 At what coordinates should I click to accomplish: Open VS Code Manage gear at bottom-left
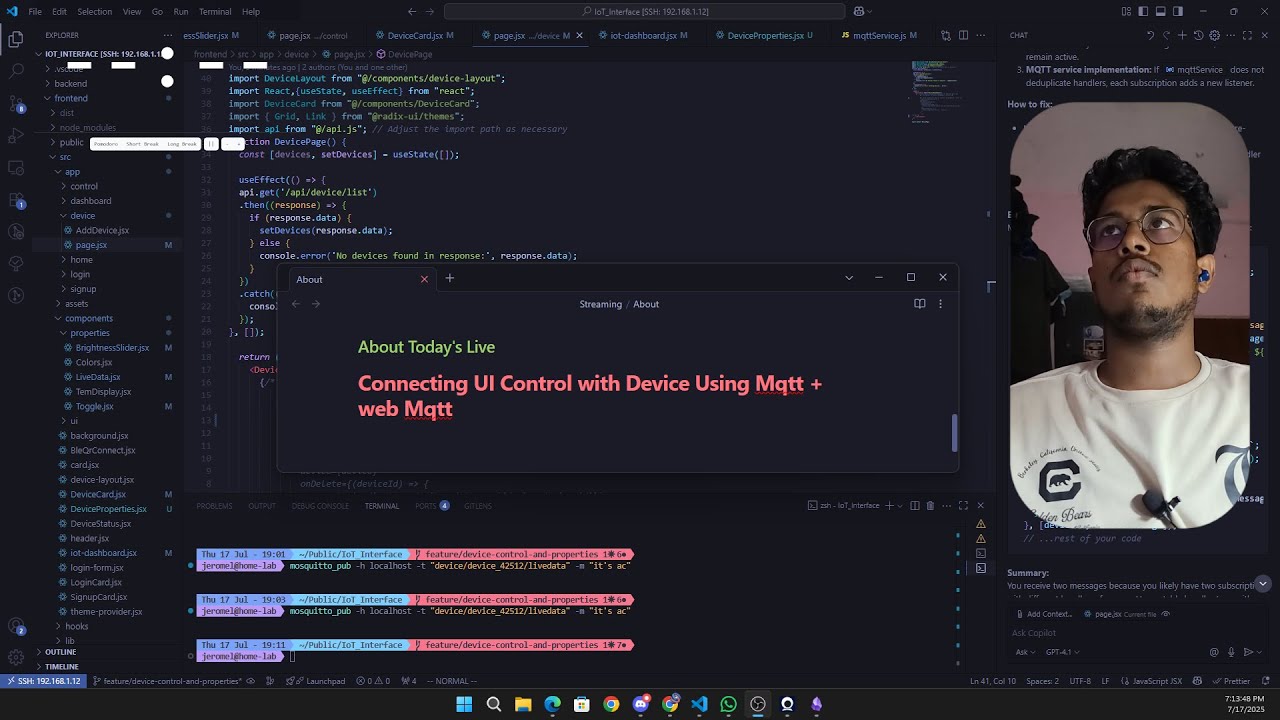point(16,657)
